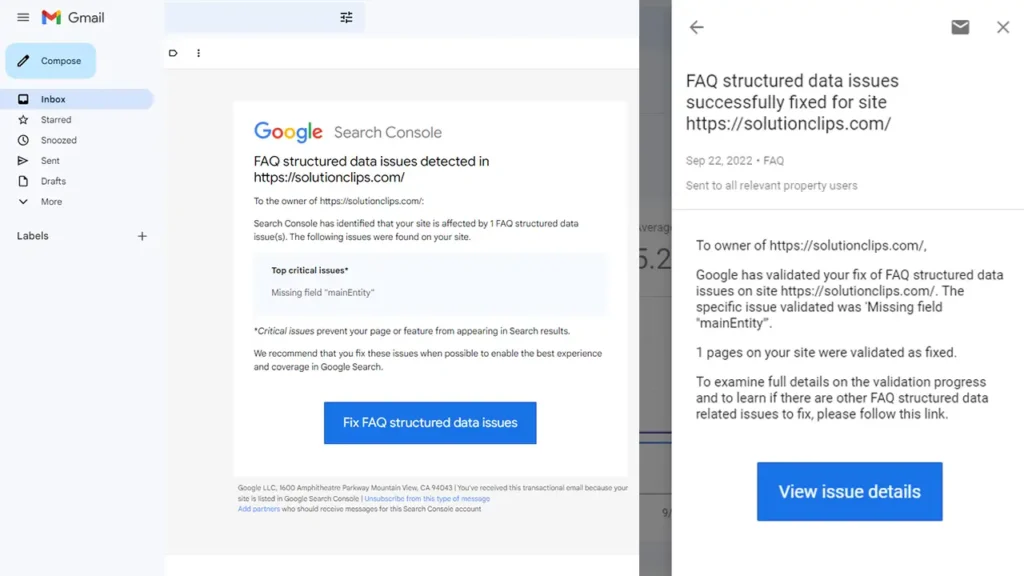Open the Sent folder
Image resolution: width=1024 pixels, height=576 pixels.
[x=50, y=161]
